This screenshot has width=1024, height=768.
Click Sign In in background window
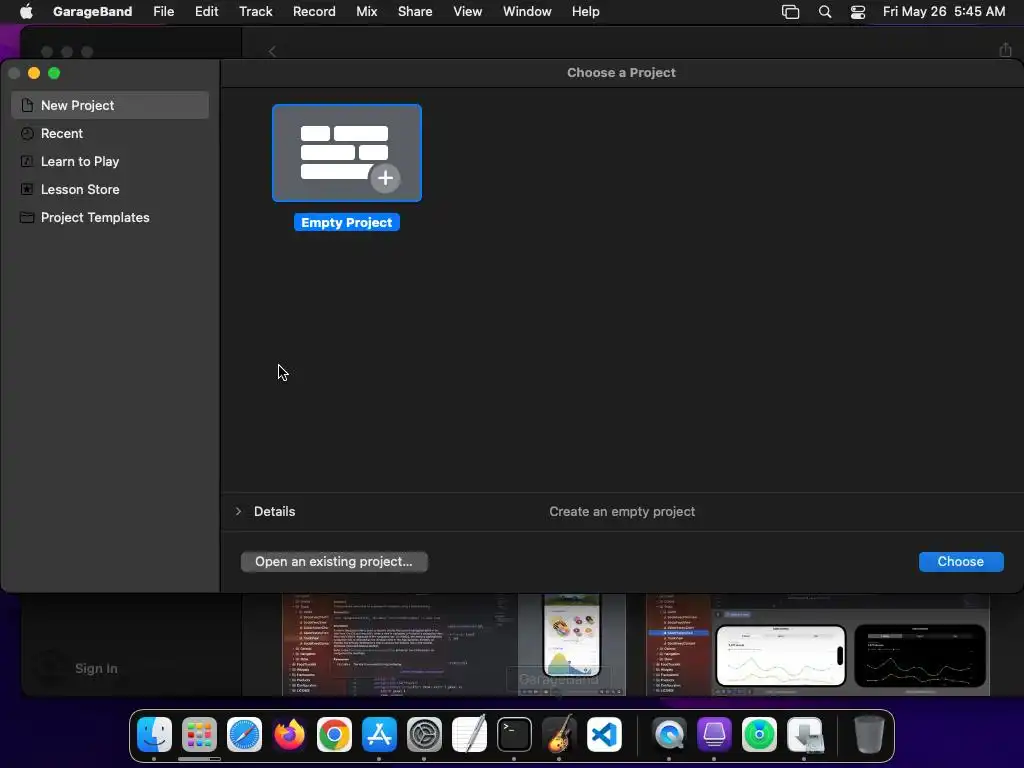(x=96, y=668)
